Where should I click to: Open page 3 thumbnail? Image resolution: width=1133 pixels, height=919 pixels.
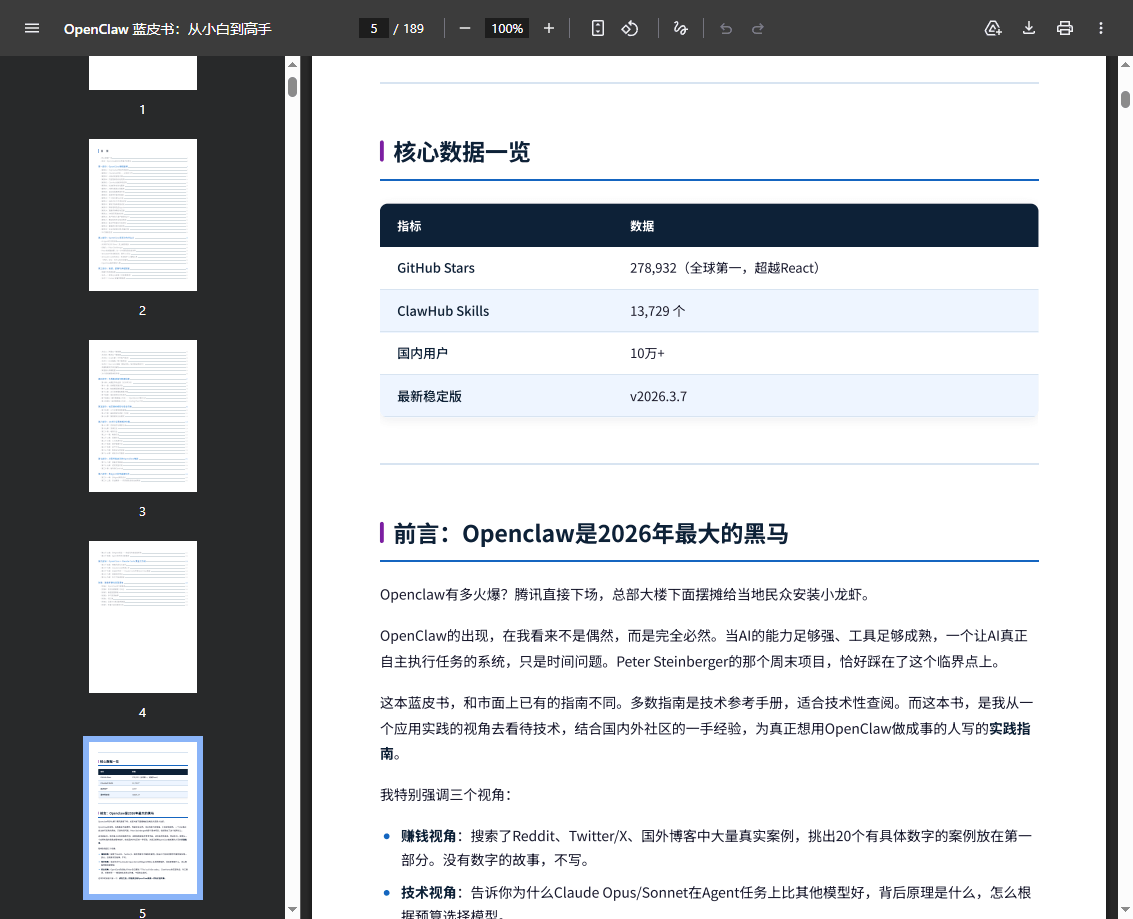pyautogui.click(x=143, y=416)
